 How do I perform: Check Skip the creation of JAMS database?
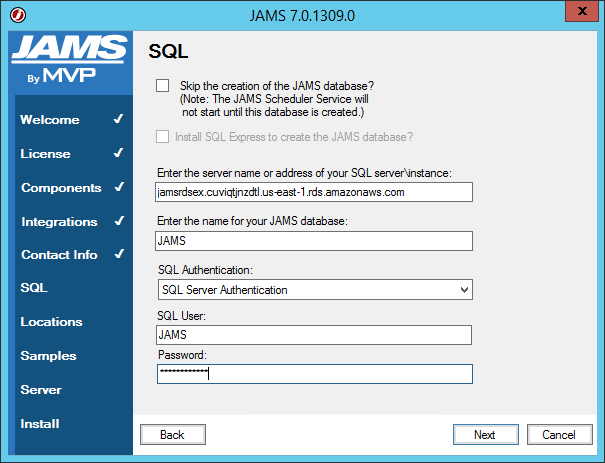pyautogui.click(x=162, y=85)
